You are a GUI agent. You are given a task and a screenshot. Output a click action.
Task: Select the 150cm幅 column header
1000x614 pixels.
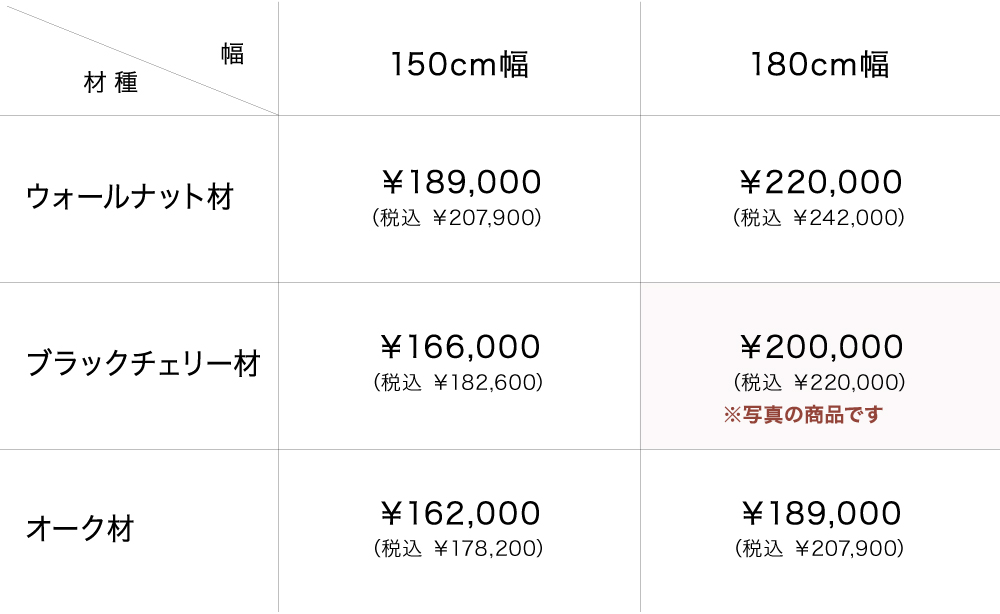tap(459, 65)
